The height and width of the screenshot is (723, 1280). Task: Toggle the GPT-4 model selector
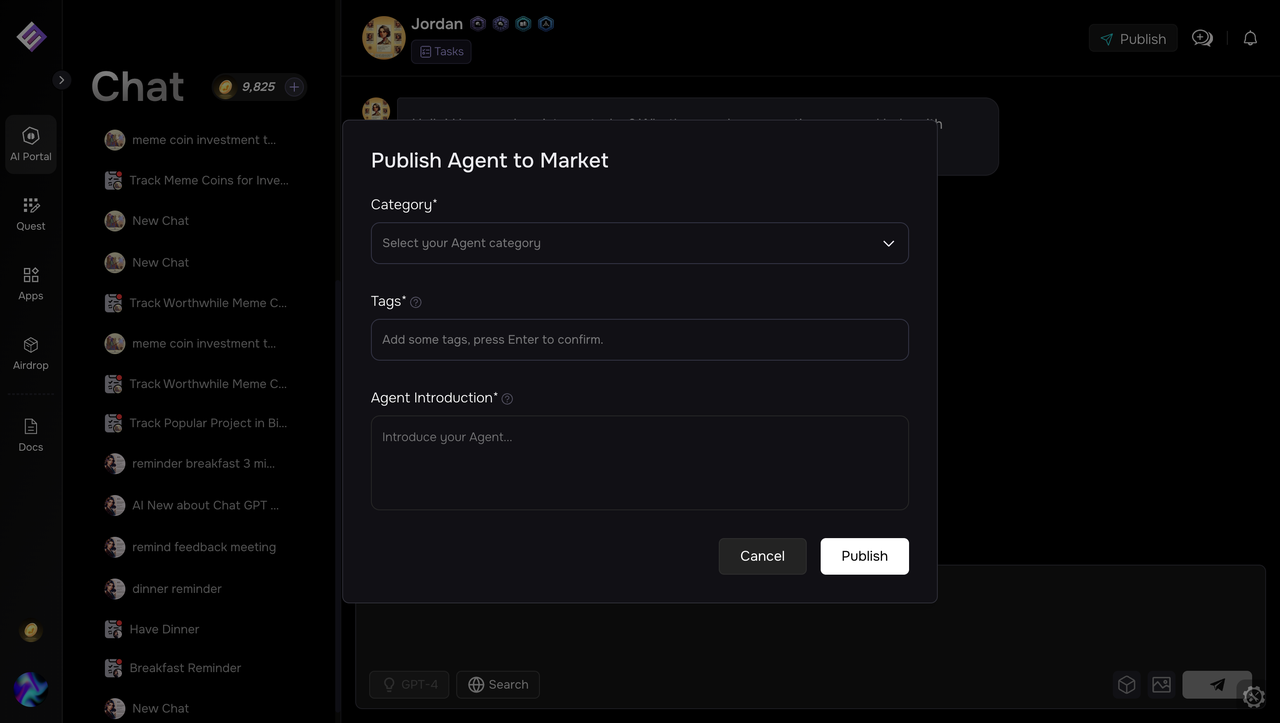409,684
